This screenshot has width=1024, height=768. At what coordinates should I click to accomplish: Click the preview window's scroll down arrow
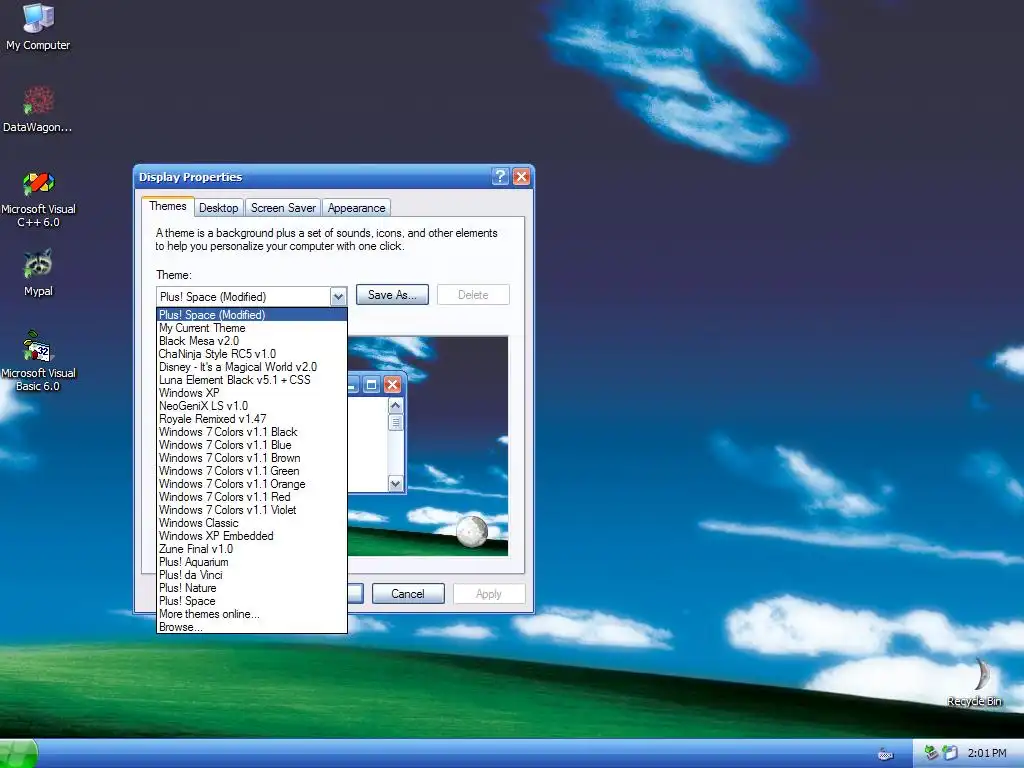pos(395,484)
